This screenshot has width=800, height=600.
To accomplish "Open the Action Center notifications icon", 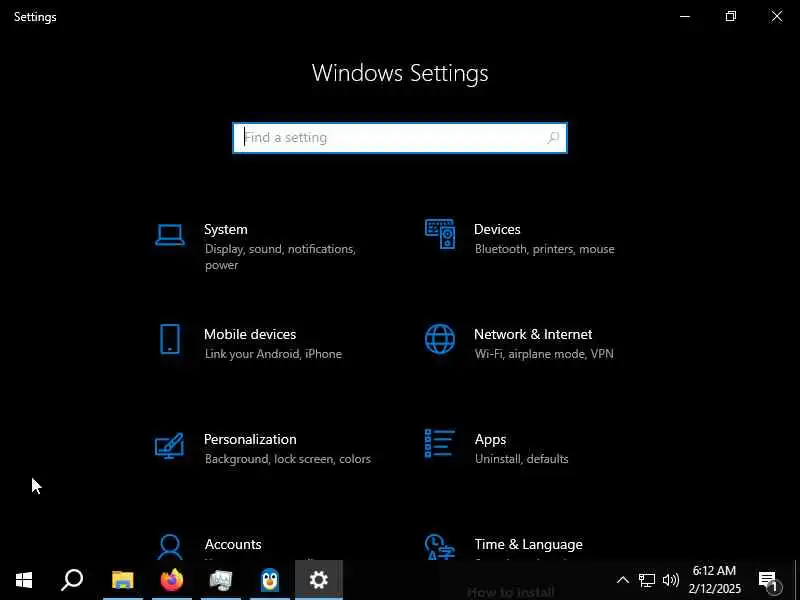I will [x=768, y=581].
